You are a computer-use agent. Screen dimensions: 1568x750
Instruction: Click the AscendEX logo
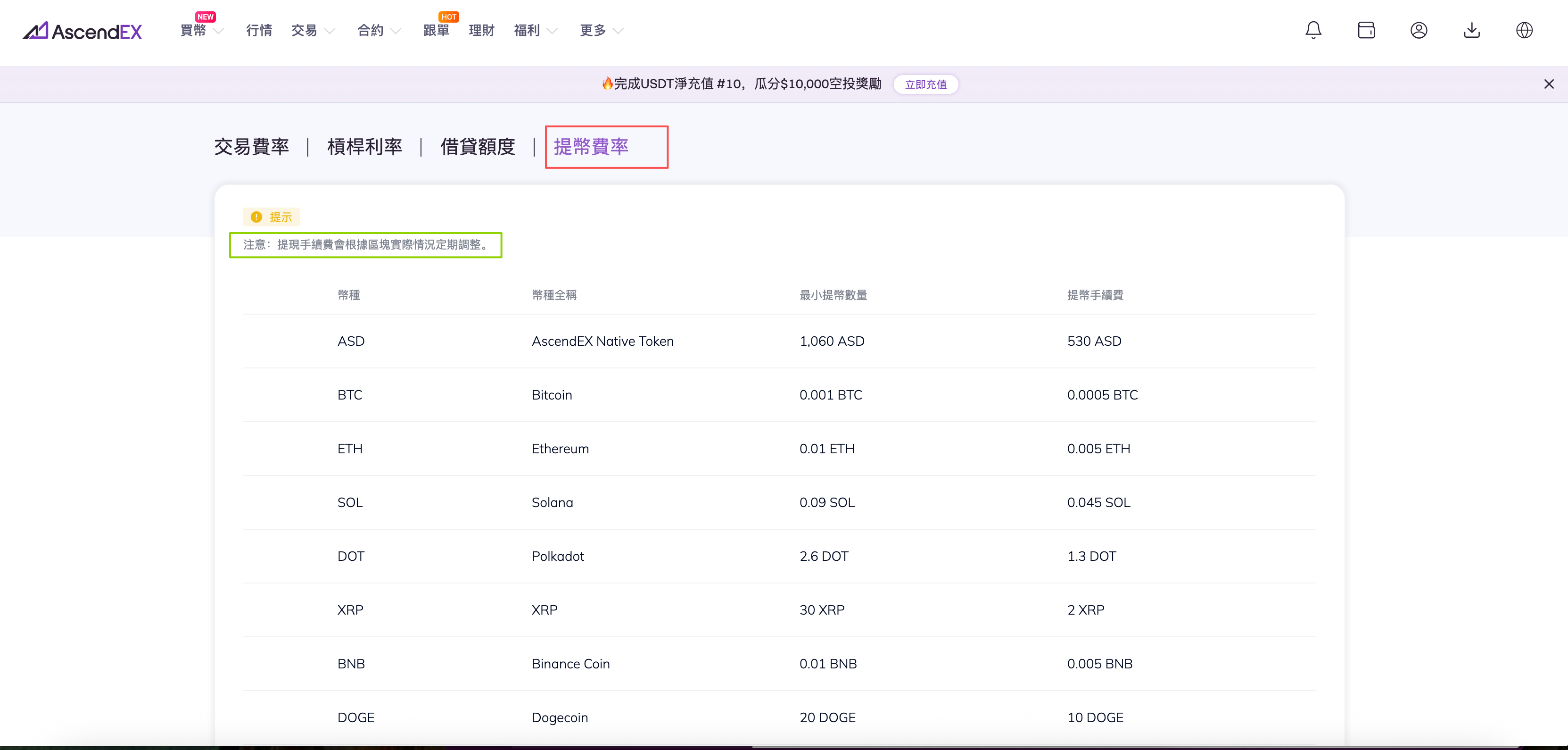(x=82, y=31)
